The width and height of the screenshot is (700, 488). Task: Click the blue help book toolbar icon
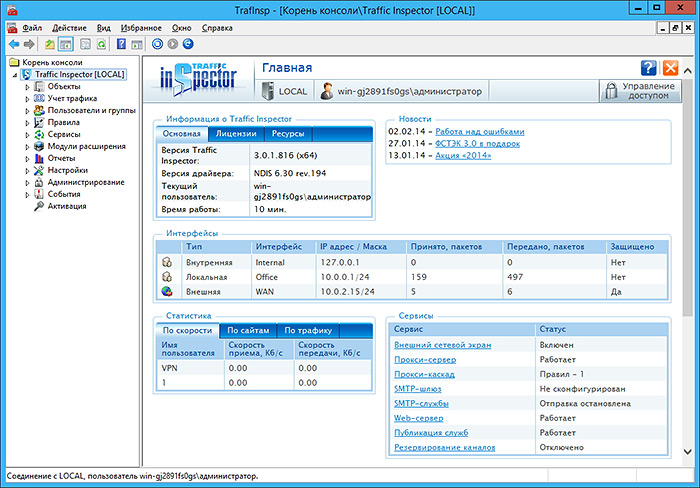(x=121, y=44)
